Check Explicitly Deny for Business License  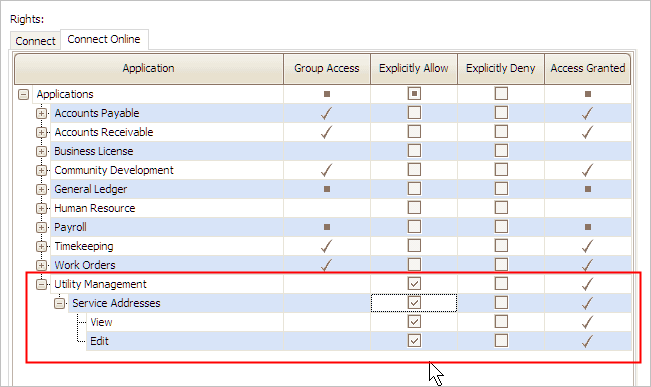pos(501,151)
